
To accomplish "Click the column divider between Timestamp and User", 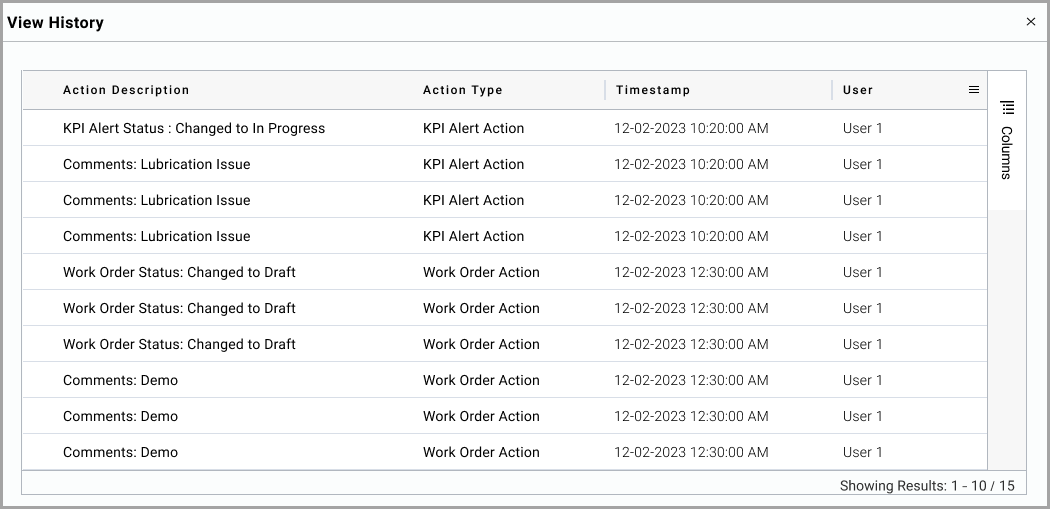I will pyautogui.click(x=832, y=90).
